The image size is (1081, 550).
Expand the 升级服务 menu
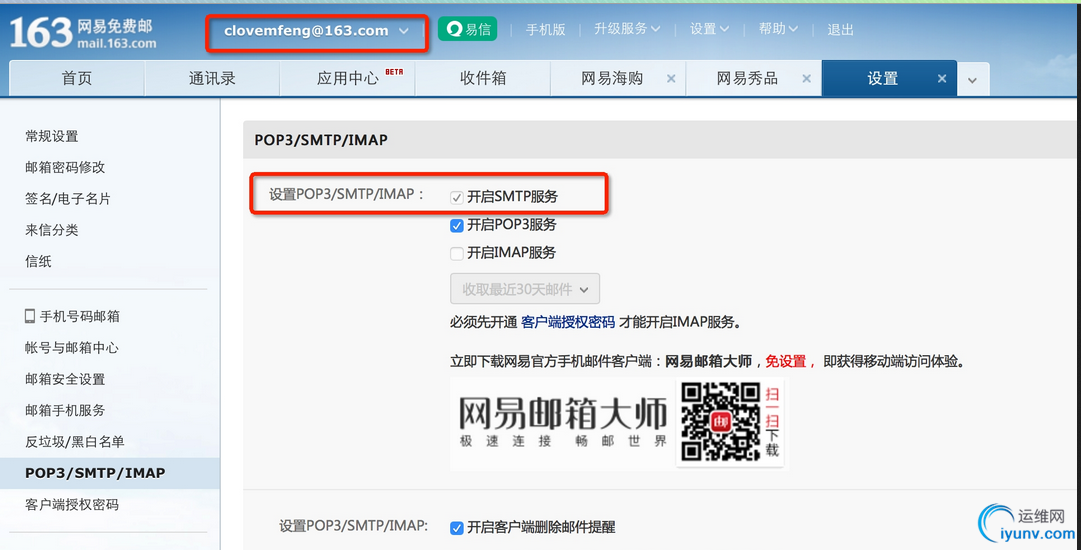[627, 29]
